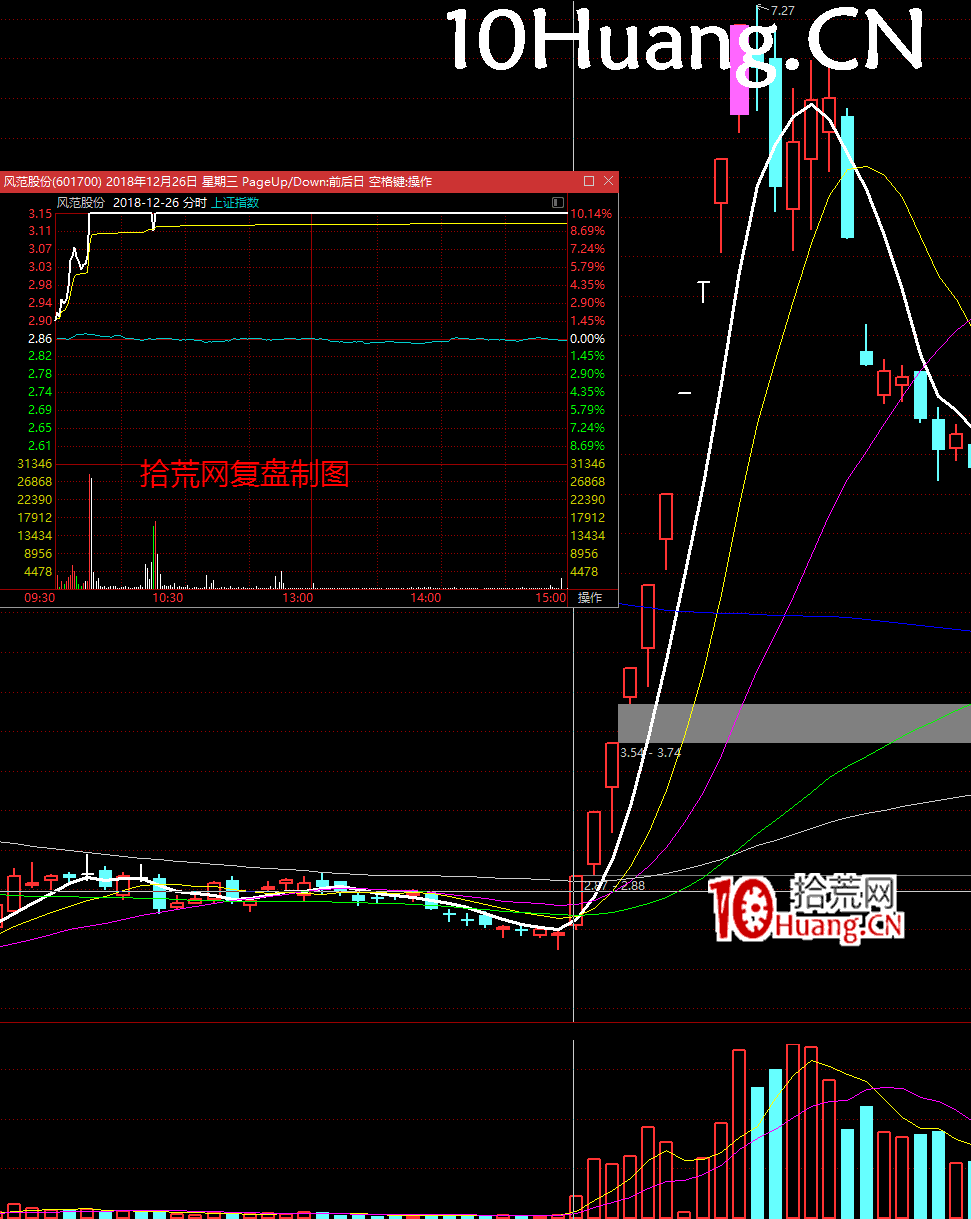Click the 3.15 limit-up price label
Screen dimensions: 971x1219
(x=40, y=214)
